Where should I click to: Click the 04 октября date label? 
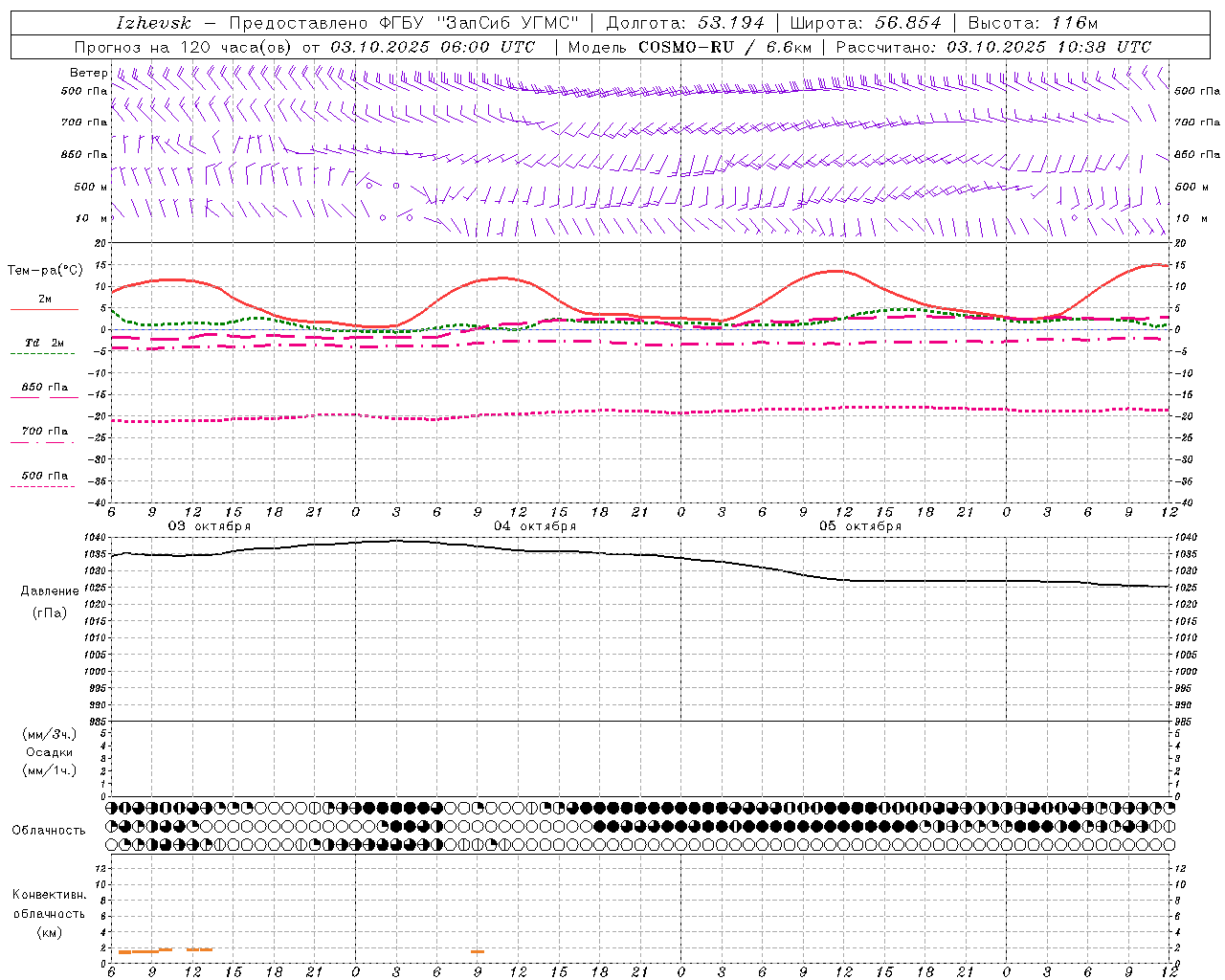(x=535, y=526)
